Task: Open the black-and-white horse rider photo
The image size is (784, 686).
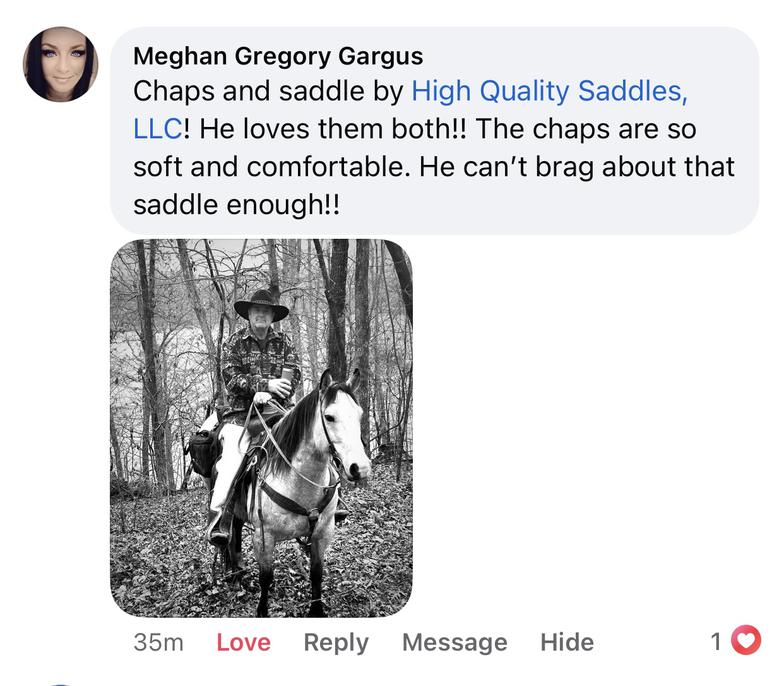Action: tap(261, 428)
